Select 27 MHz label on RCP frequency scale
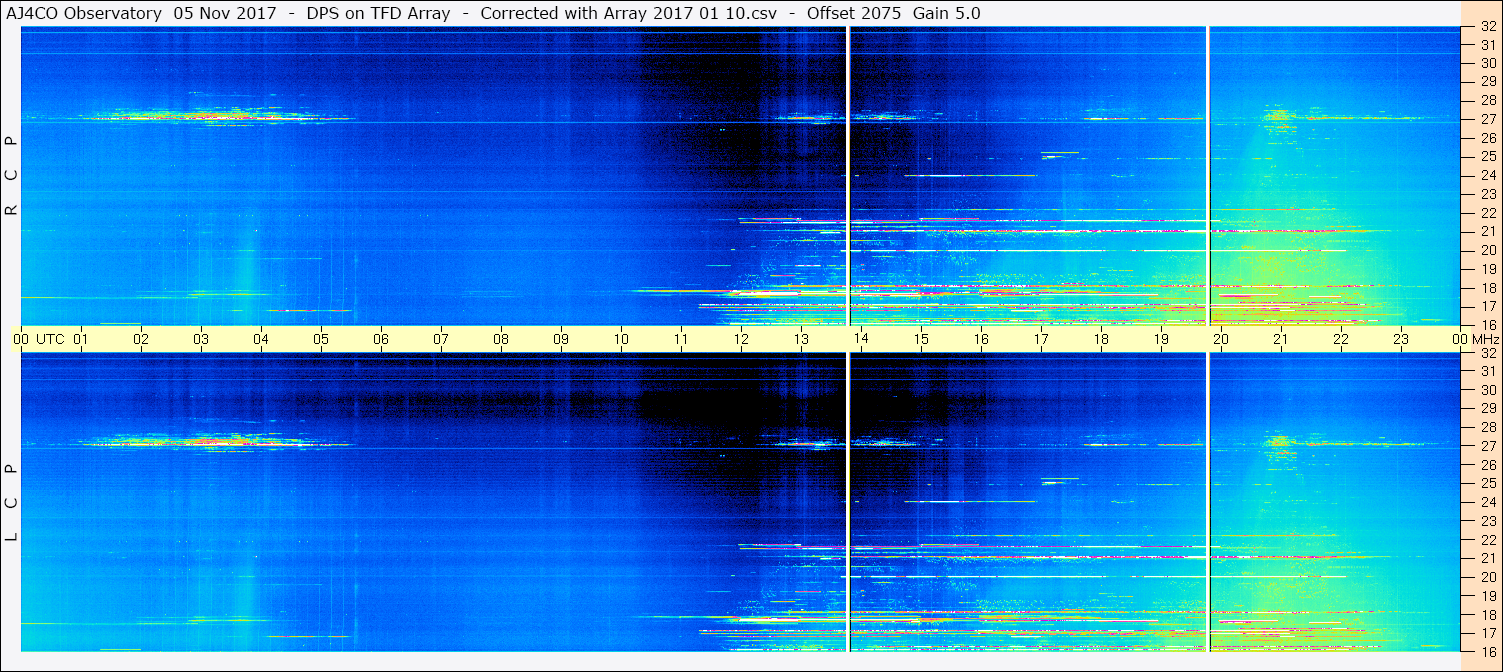Screen dimensions: 1503x672 [x=1487, y=119]
